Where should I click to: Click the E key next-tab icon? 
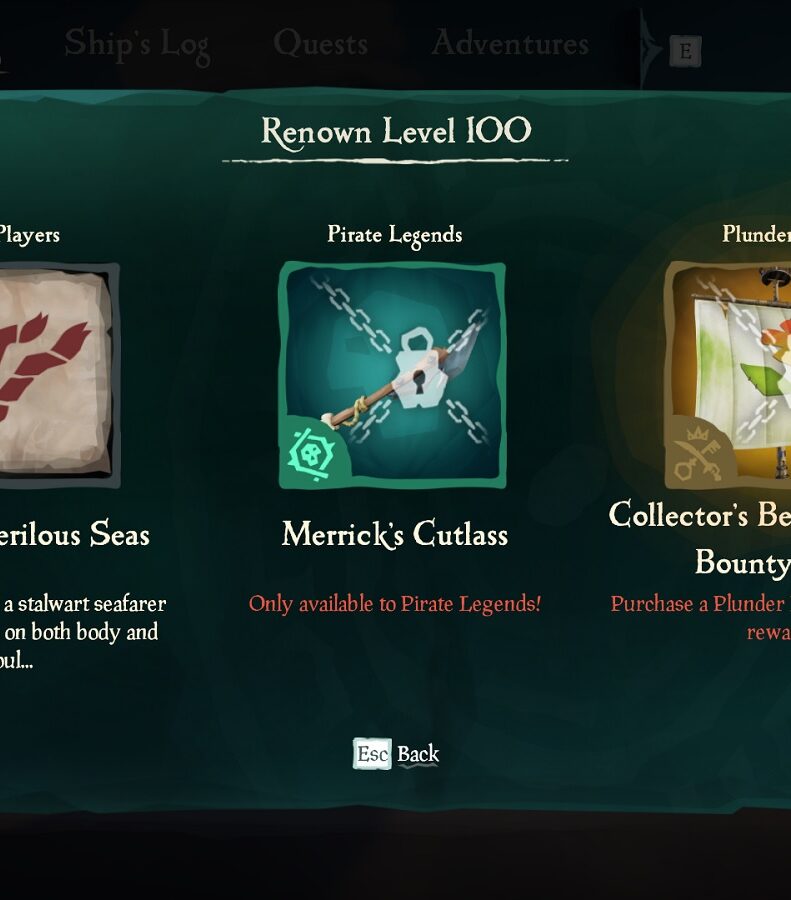click(x=685, y=52)
